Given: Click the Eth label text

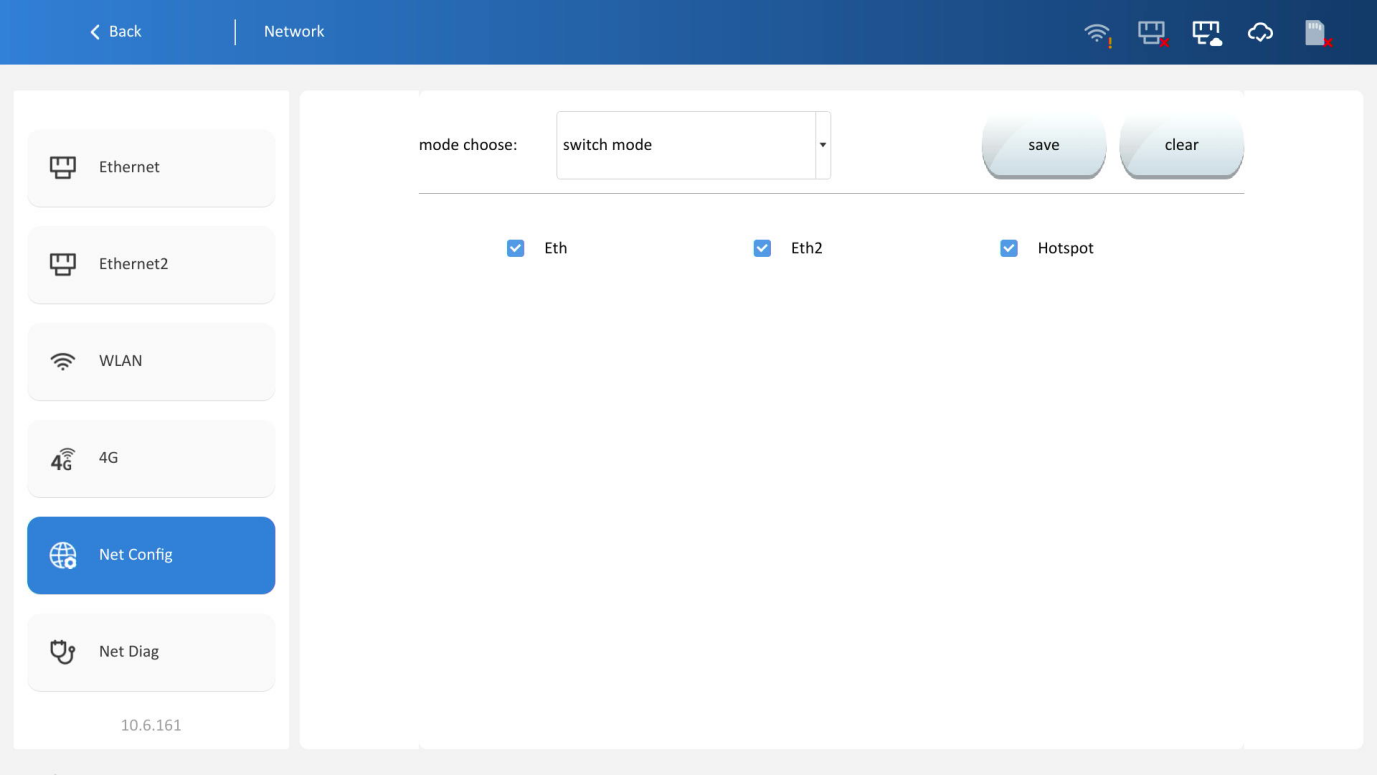Looking at the screenshot, I should (x=556, y=248).
